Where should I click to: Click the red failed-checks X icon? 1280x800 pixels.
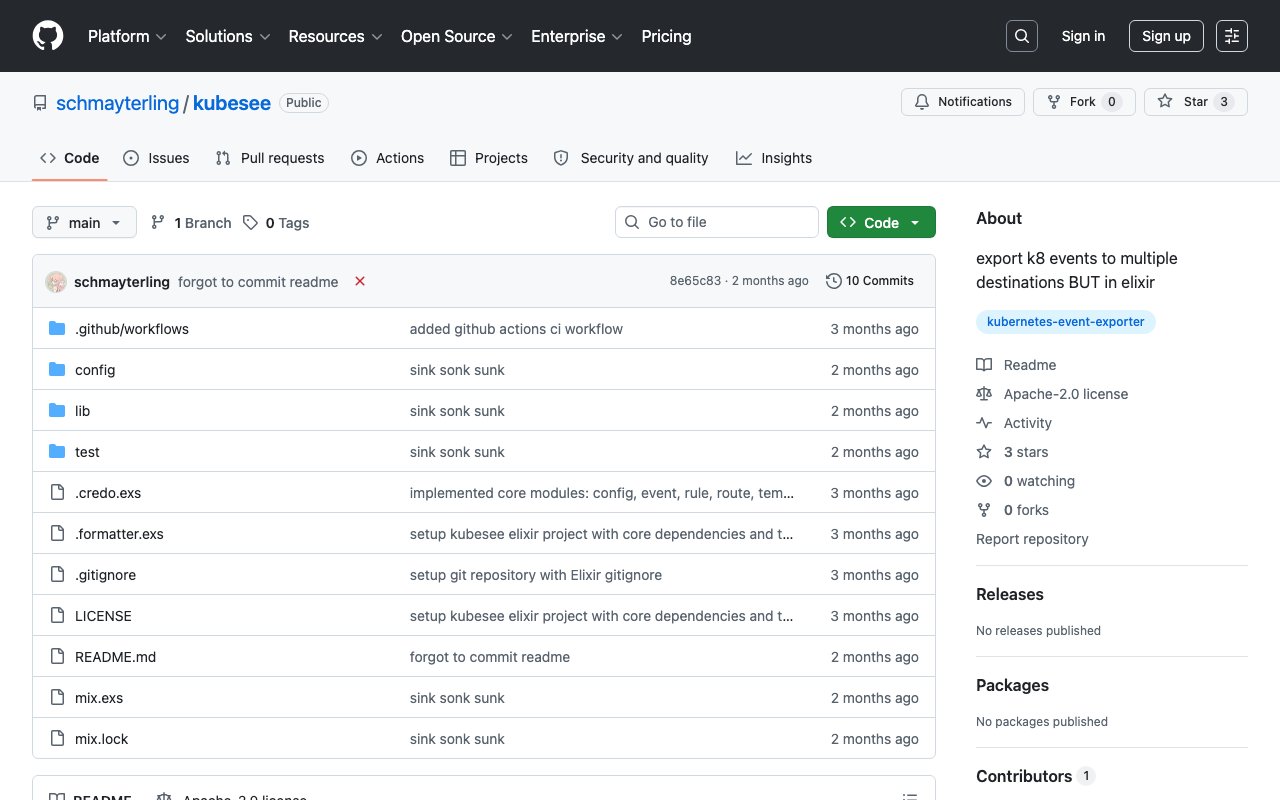pos(360,282)
